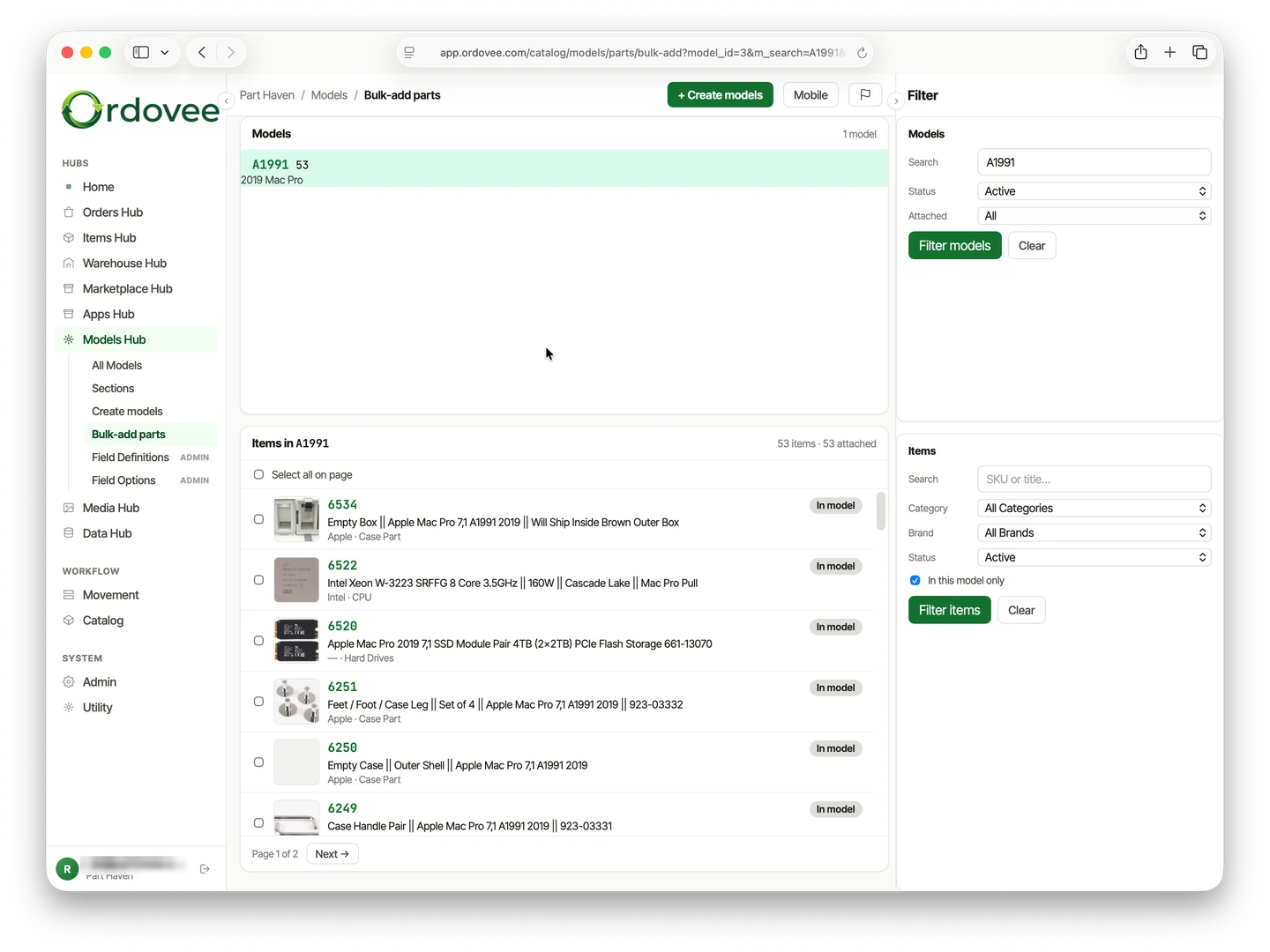Open Models Status dropdown
Viewport: 1270px width, 952px height.
[x=1094, y=191]
